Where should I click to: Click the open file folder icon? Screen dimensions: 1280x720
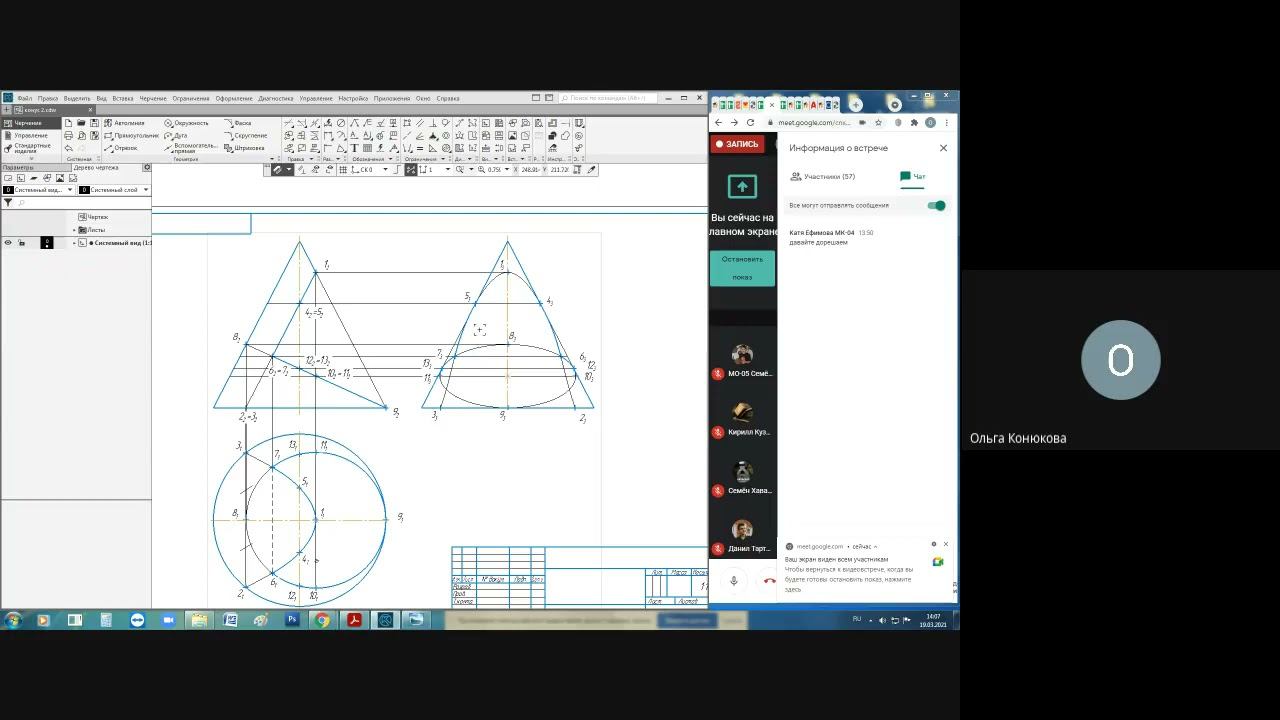pos(81,123)
